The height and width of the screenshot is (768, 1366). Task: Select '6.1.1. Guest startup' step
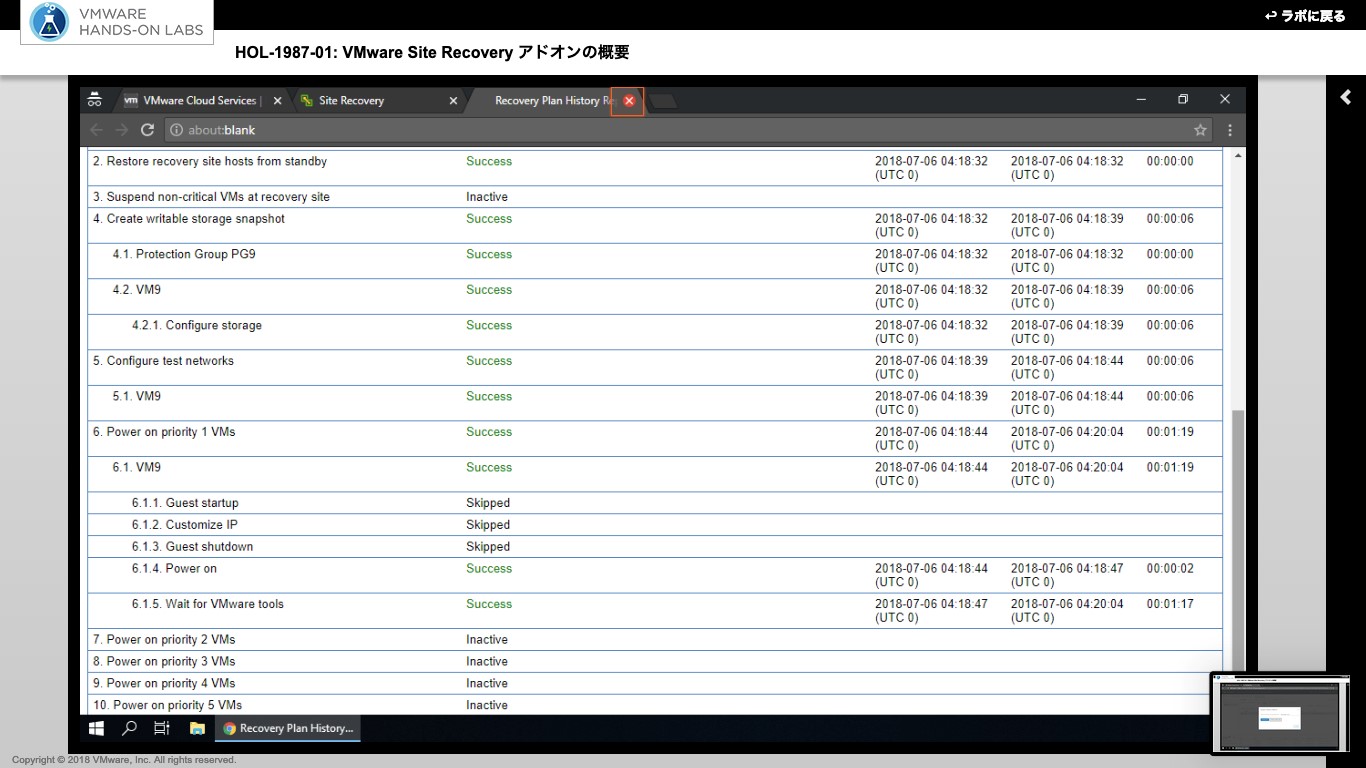point(655,503)
